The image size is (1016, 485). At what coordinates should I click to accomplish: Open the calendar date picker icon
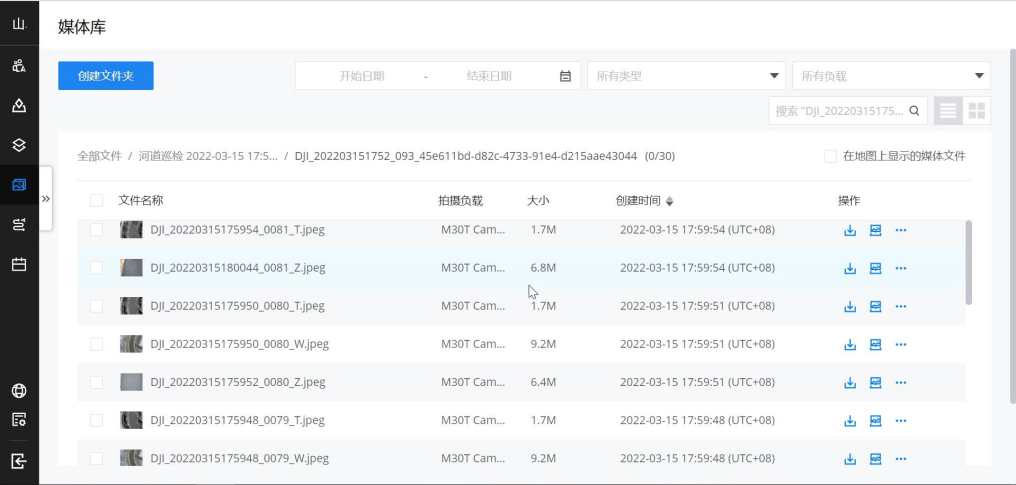pyautogui.click(x=565, y=76)
